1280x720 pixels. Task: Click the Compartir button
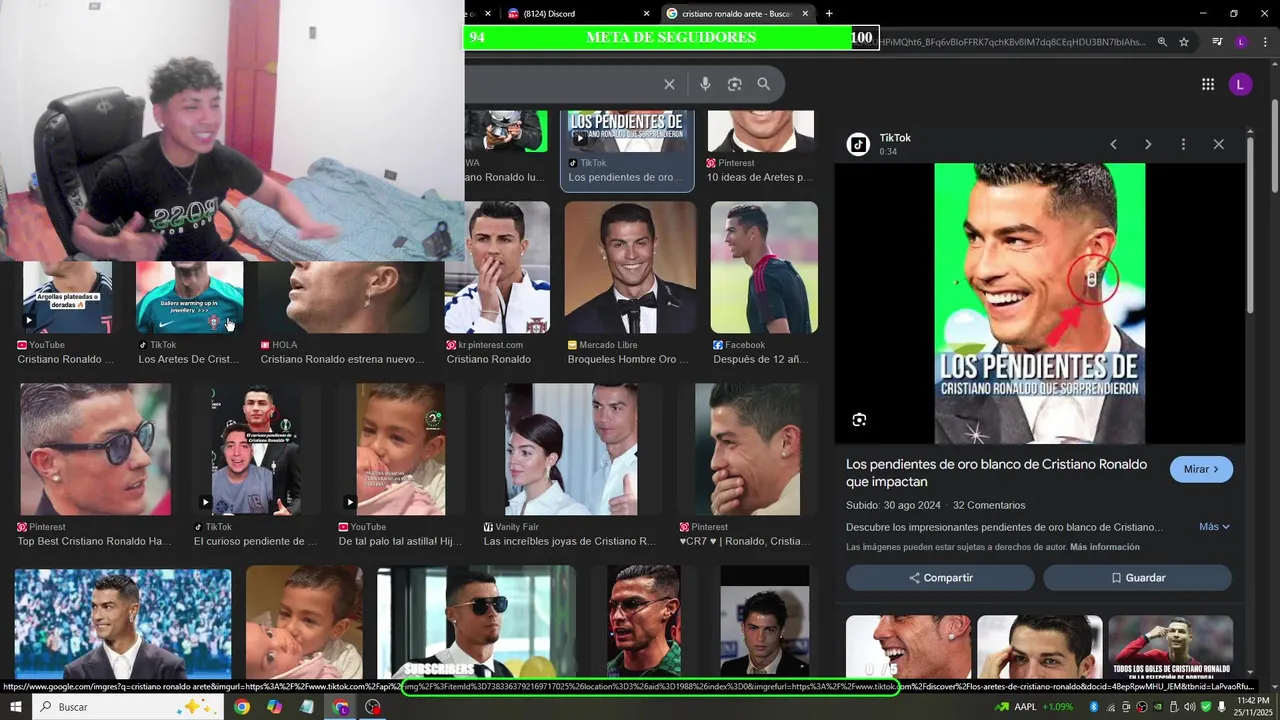coord(940,578)
